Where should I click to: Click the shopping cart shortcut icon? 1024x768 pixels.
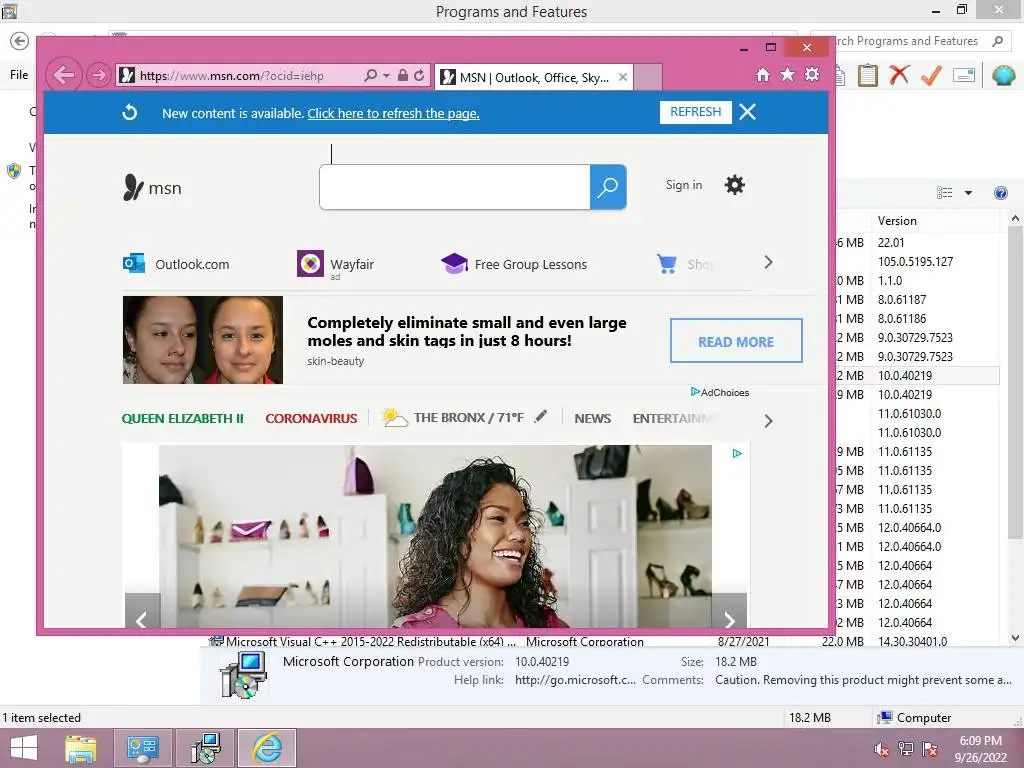coord(667,263)
